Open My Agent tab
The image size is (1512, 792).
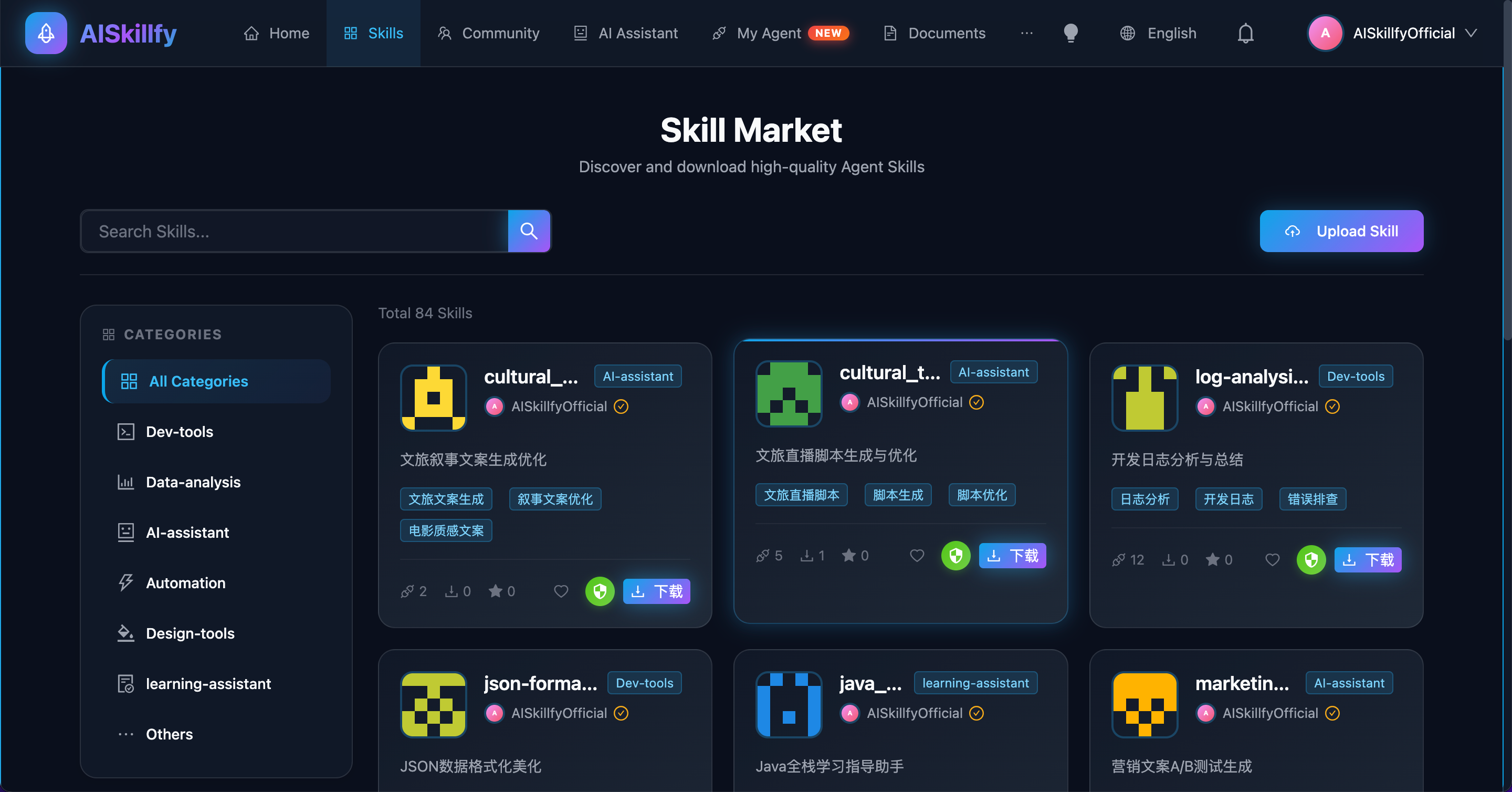pyautogui.click(x=780, y=33)
